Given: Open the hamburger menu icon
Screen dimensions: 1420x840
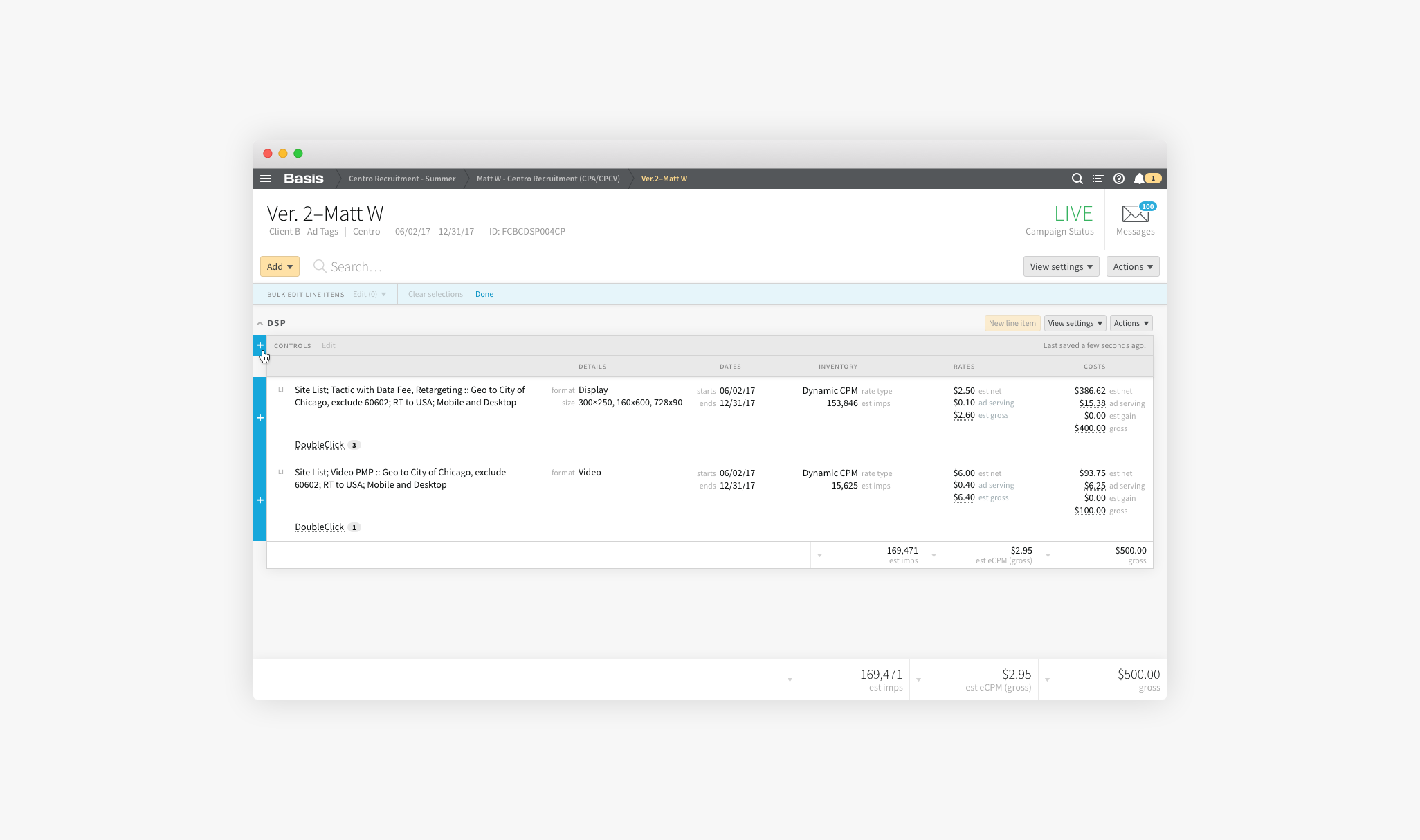Looking at the screenshot, I should click(266, 179).
